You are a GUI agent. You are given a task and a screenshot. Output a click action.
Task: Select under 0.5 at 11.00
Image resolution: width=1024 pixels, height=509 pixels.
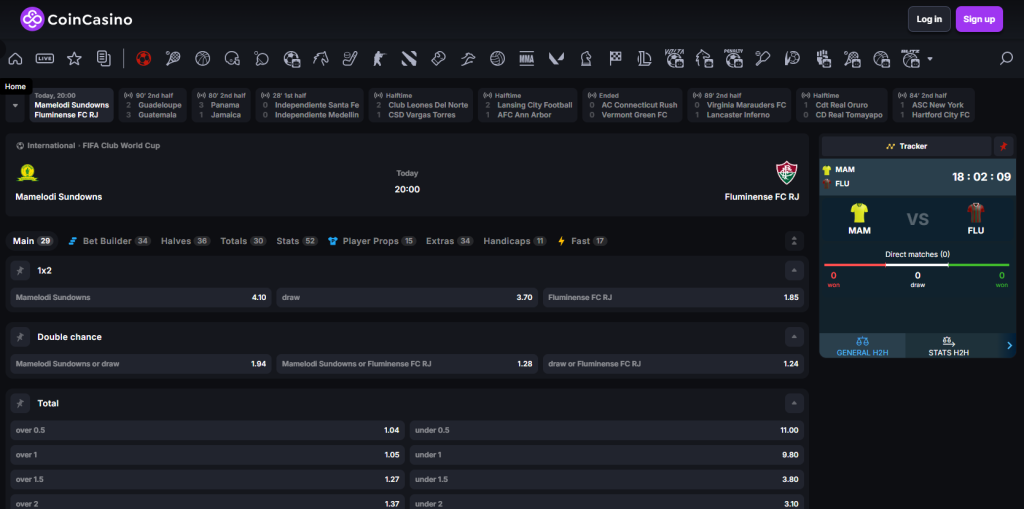(x=607, y=430)
